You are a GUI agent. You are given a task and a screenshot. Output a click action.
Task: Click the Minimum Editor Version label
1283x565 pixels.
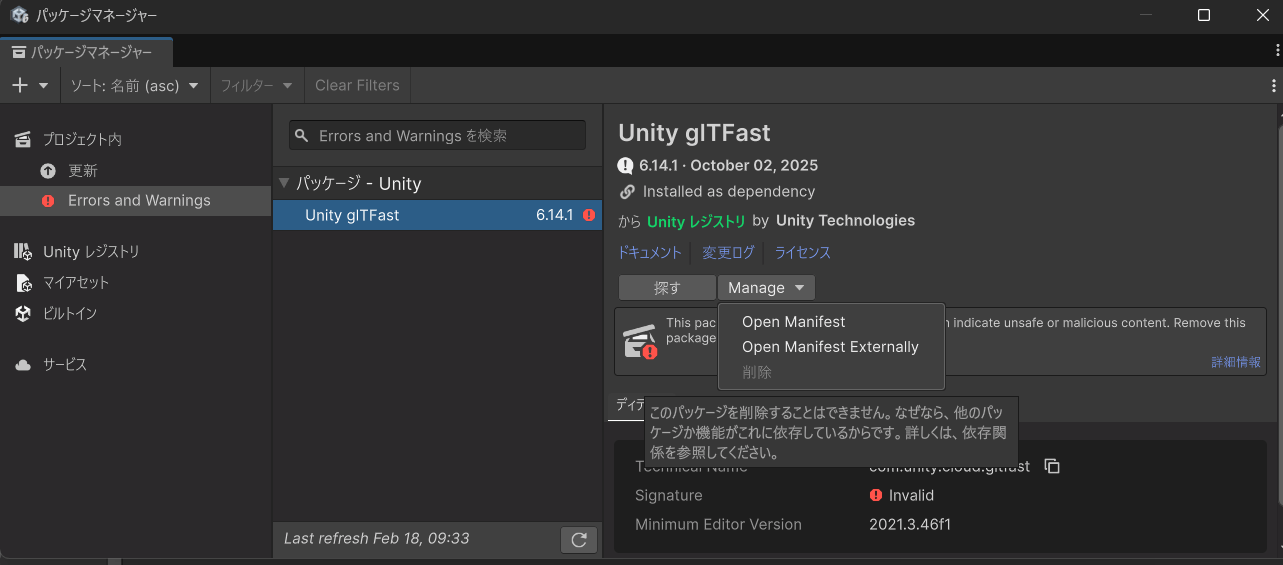(x=718, y=524)
